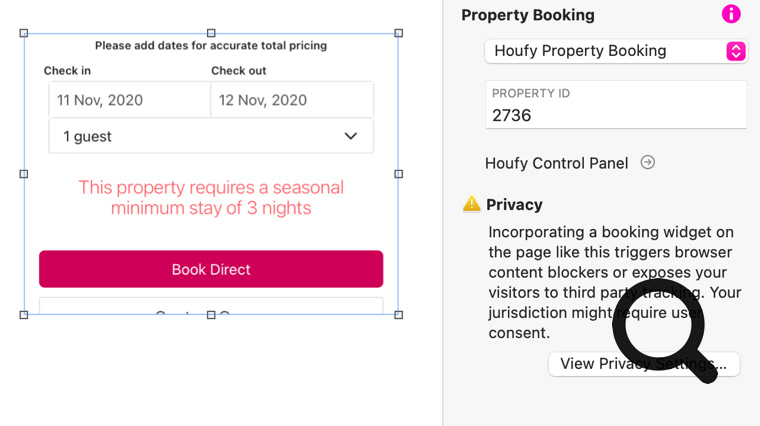Click the arrow icon next to Houfy Control Panel
Viewport: 760px width, 426px height.
(648, 162)
